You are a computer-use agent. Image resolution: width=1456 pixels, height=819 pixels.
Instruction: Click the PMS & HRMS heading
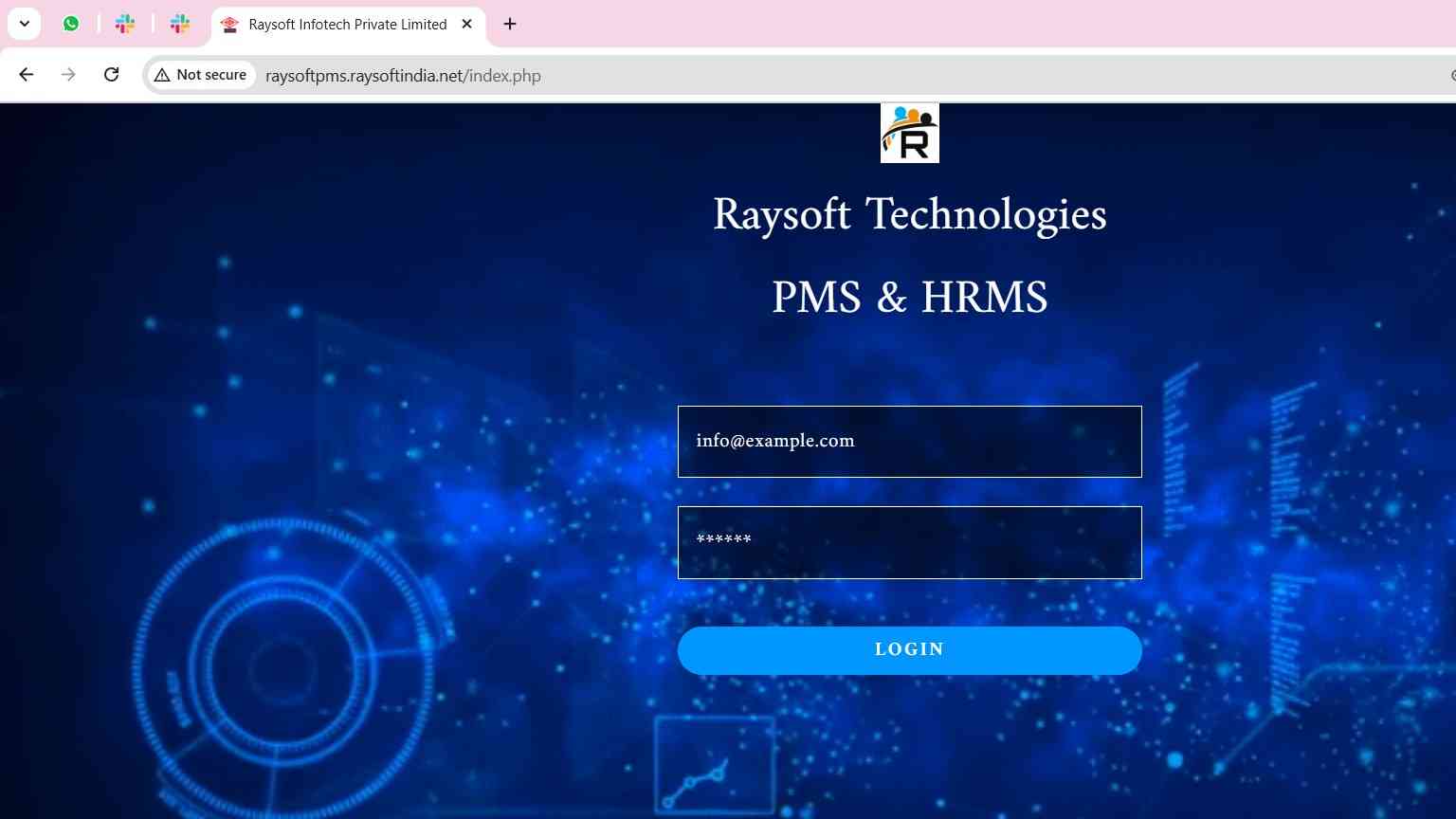coord(910,298)
